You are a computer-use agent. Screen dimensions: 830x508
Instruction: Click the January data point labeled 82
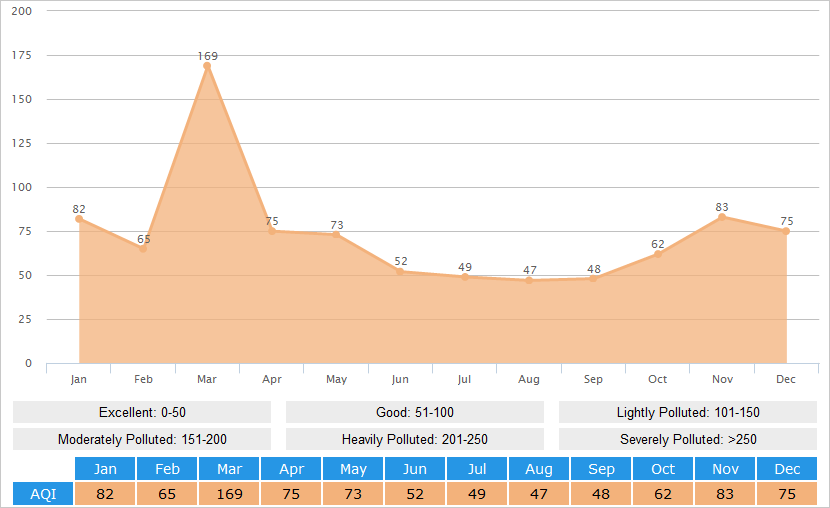pos(79,219)
